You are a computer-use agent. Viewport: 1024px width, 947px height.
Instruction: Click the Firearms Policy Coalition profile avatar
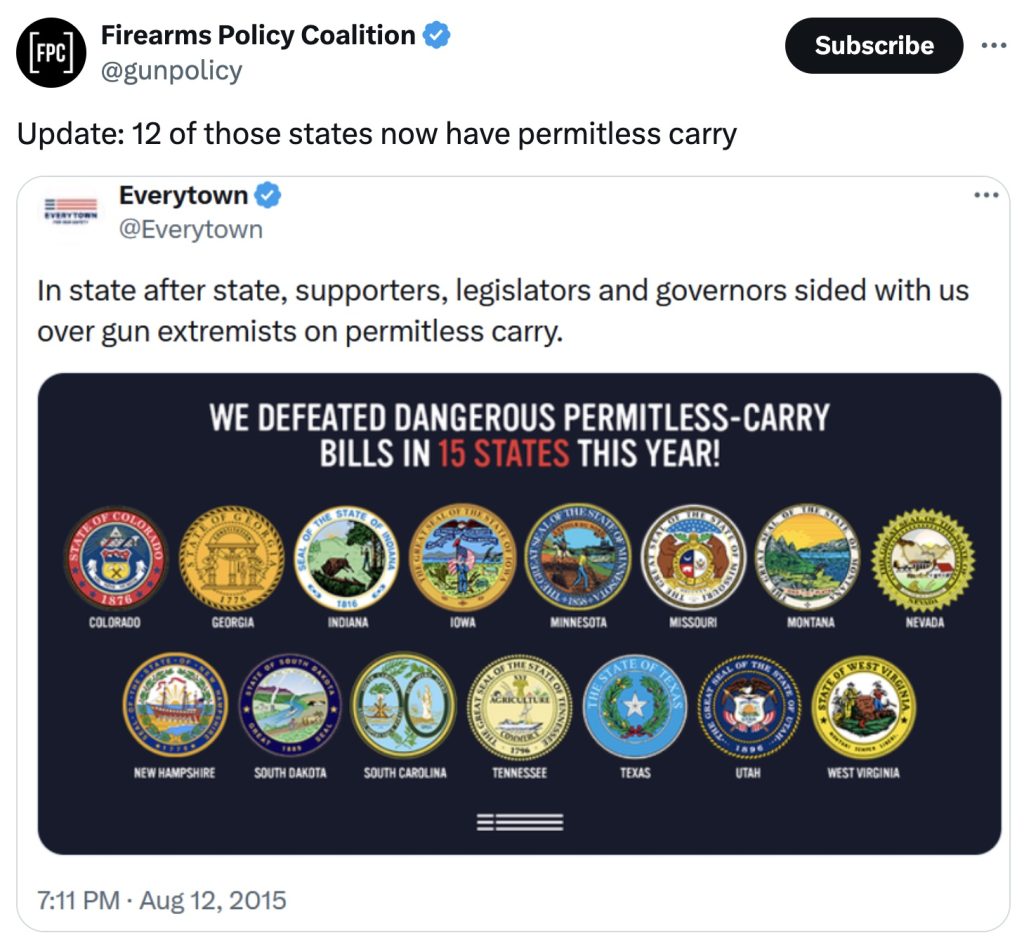pos(52,53)
